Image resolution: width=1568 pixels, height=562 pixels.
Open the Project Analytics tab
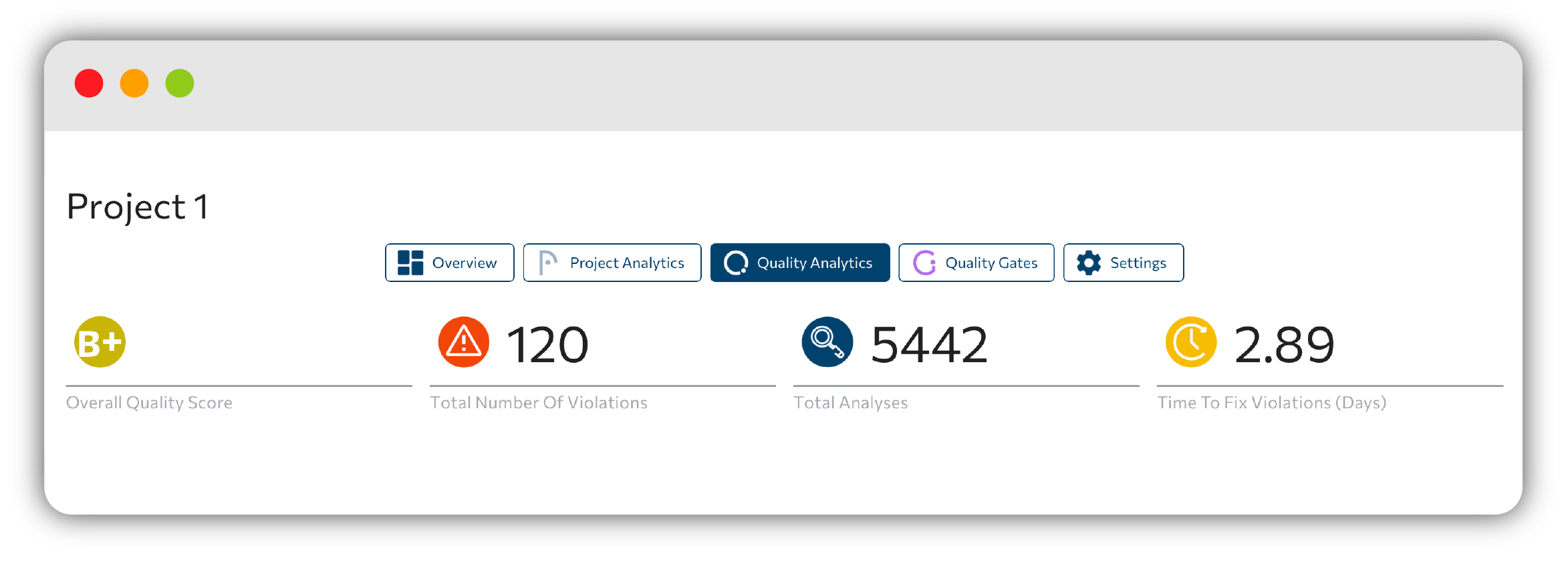[x=612, y=263]
